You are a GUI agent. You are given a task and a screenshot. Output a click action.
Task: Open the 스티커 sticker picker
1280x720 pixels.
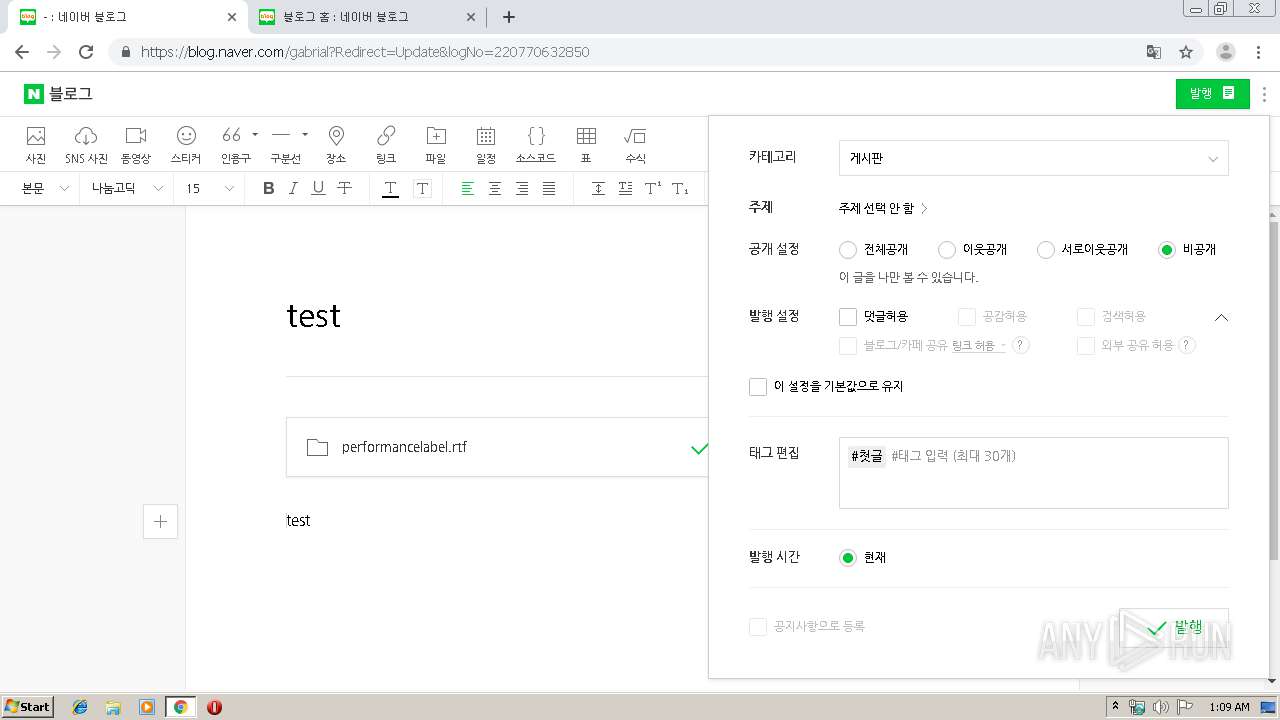tap(186, 145)
